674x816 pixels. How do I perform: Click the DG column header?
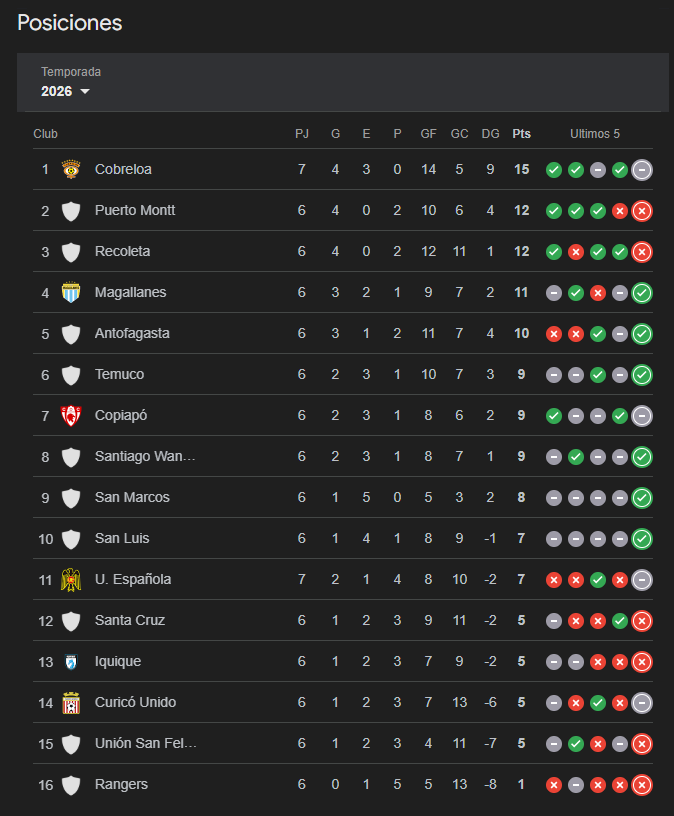[490, 134]
